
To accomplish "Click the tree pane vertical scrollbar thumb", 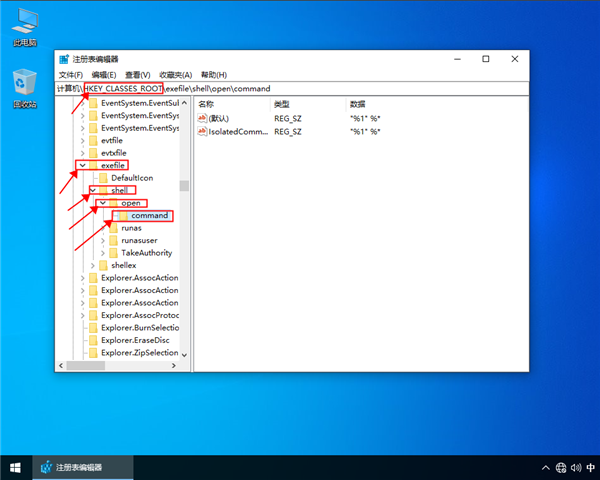I will point(184,185).
